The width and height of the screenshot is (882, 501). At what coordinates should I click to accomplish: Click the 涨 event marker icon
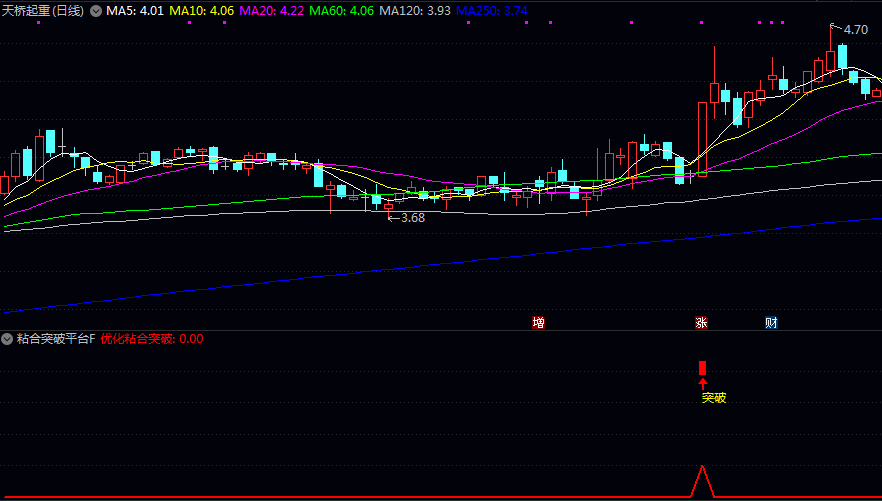701,322
